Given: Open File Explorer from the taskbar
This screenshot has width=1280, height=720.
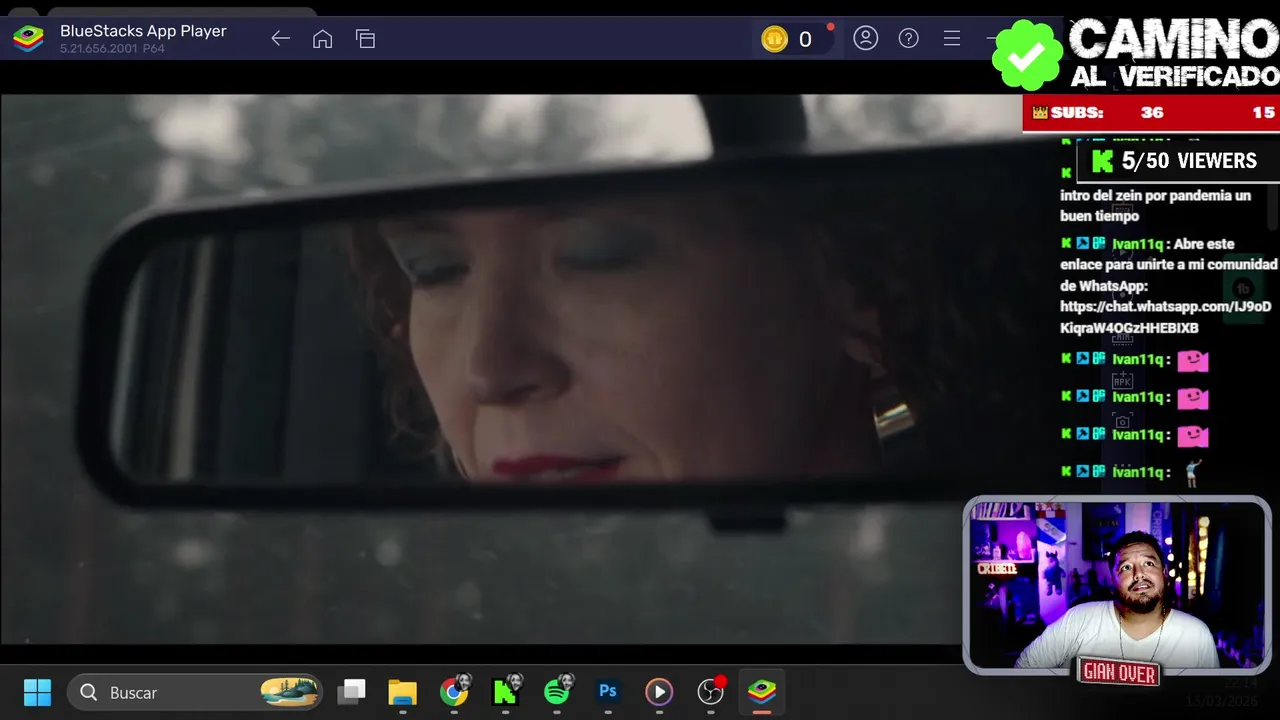Looking at the screenshot, I should click(402, 692).
